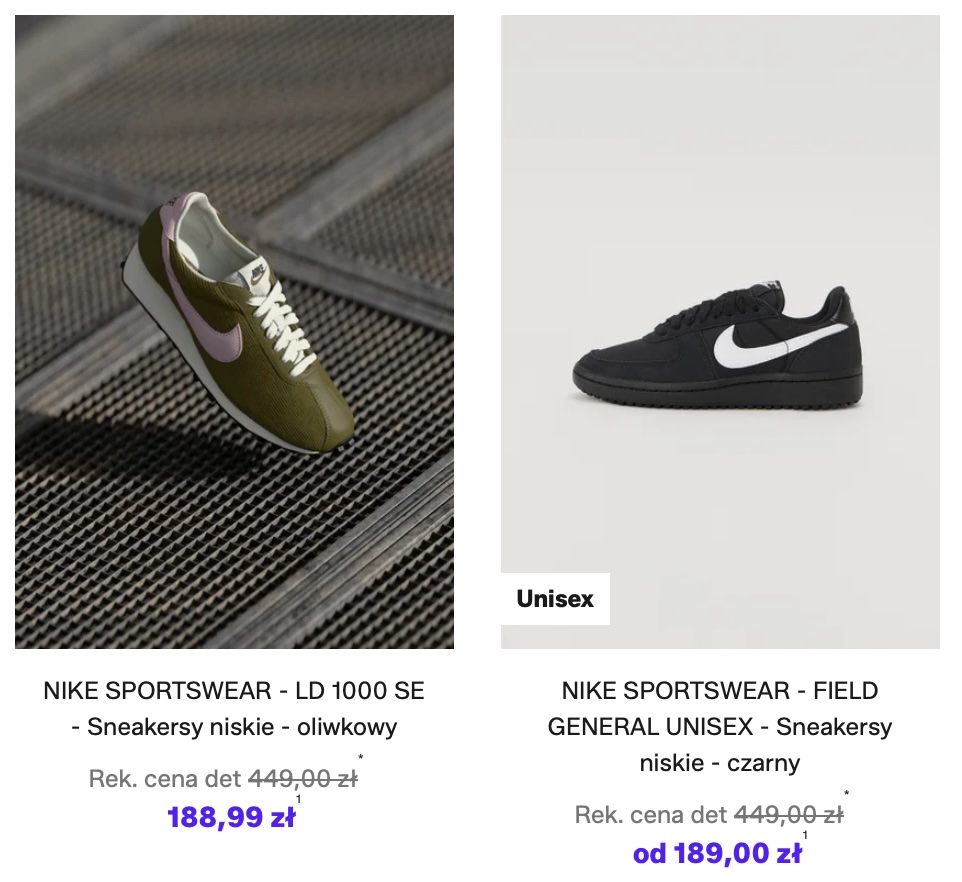Click the 'niskie - czarny' description line
The image size is (962, 882).
[720, 763]
